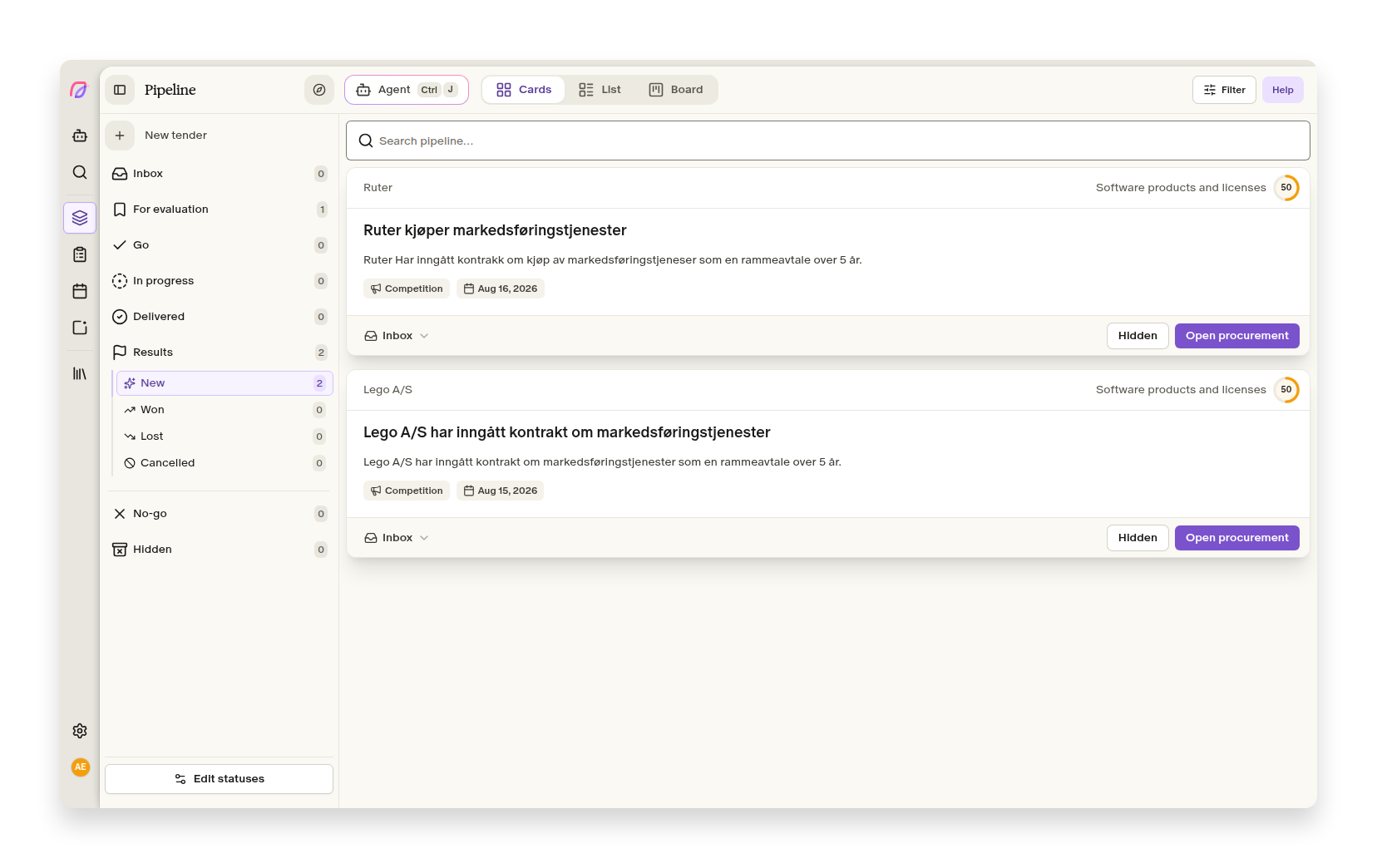Click the Competition tag on Lego card
This screenshot has width=1377, height=868.
click(x=407, y=491)
